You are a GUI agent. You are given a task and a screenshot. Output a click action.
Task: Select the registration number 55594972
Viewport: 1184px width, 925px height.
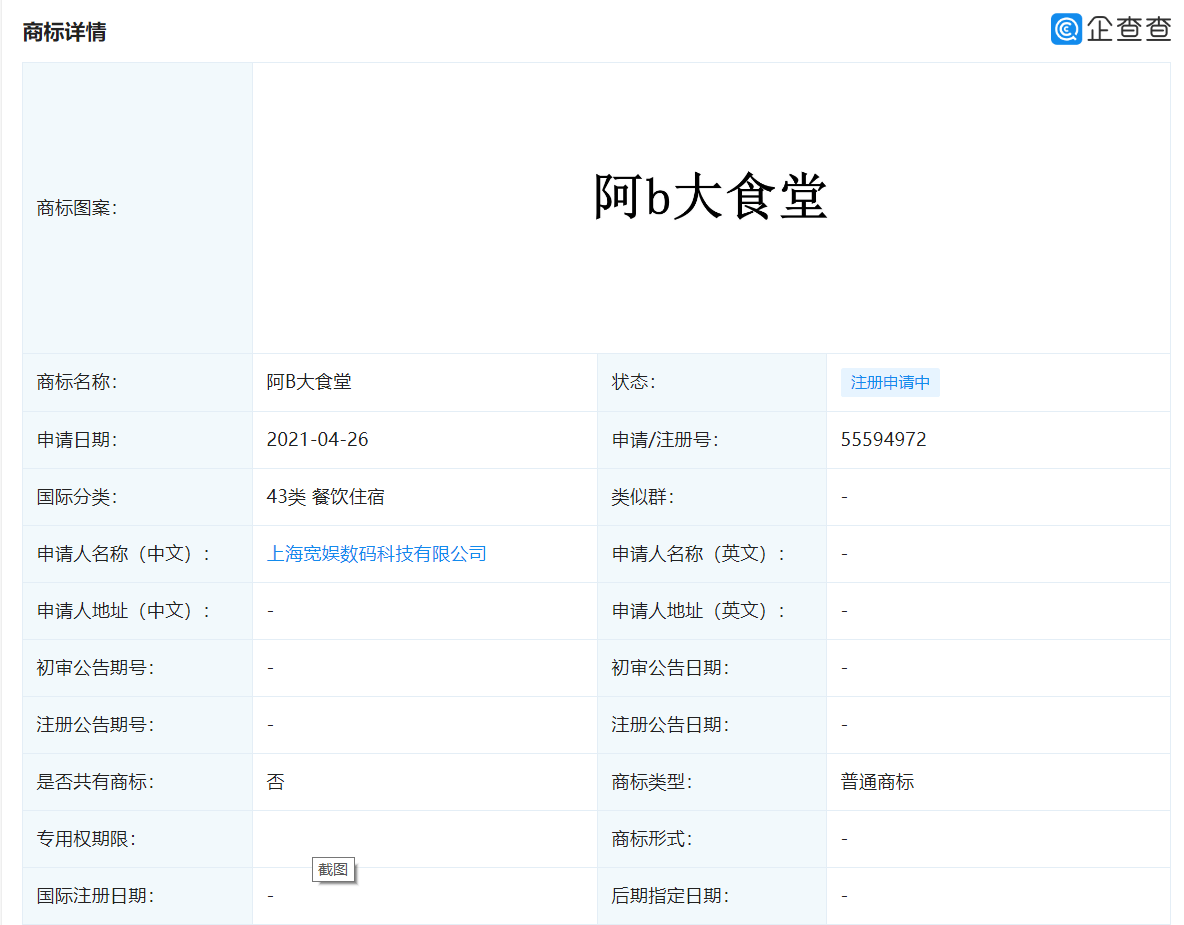click(x=883, y=439)
